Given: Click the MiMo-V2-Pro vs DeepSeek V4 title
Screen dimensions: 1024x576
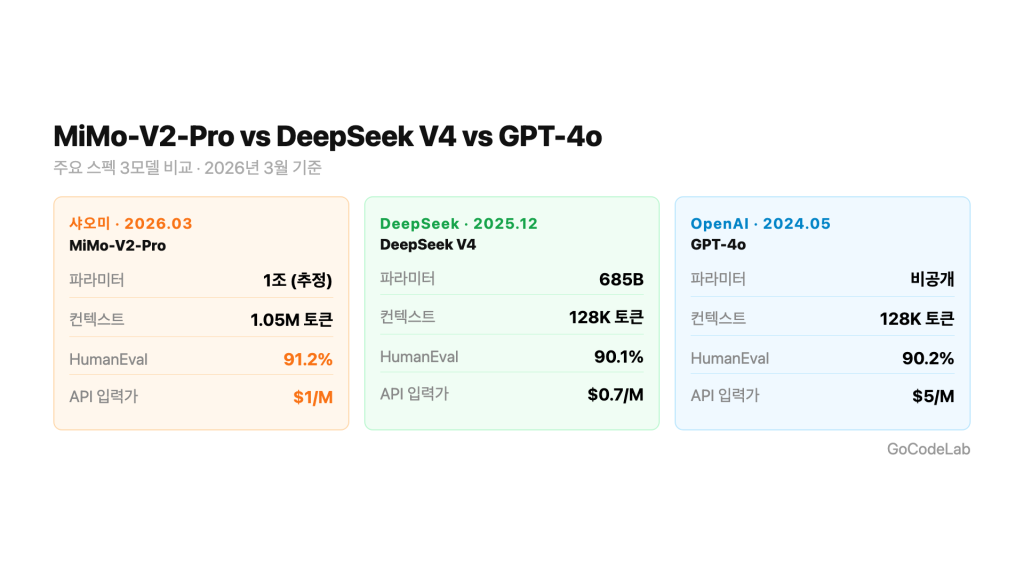Looking at the screenshot, I should tap(327, 136).
